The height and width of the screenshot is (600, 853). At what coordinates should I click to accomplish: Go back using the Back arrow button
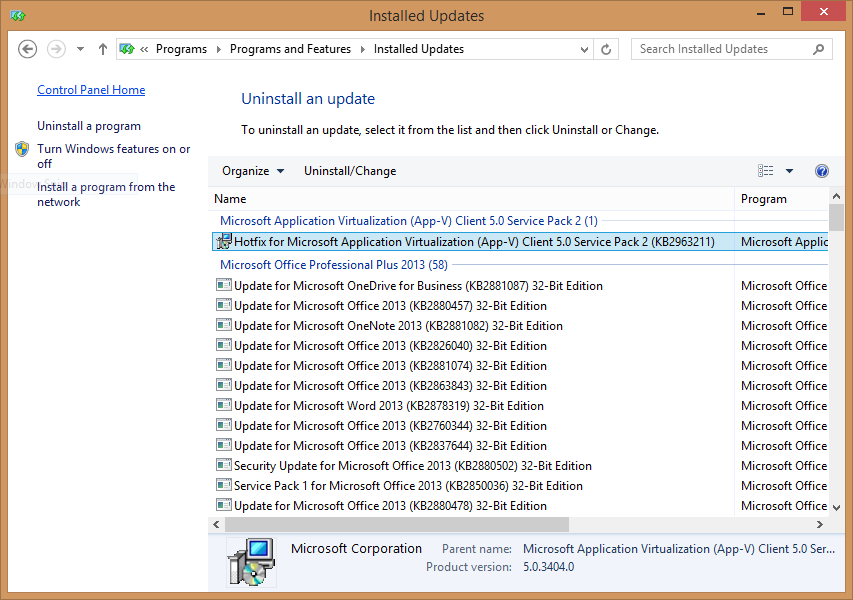(28, 49)
